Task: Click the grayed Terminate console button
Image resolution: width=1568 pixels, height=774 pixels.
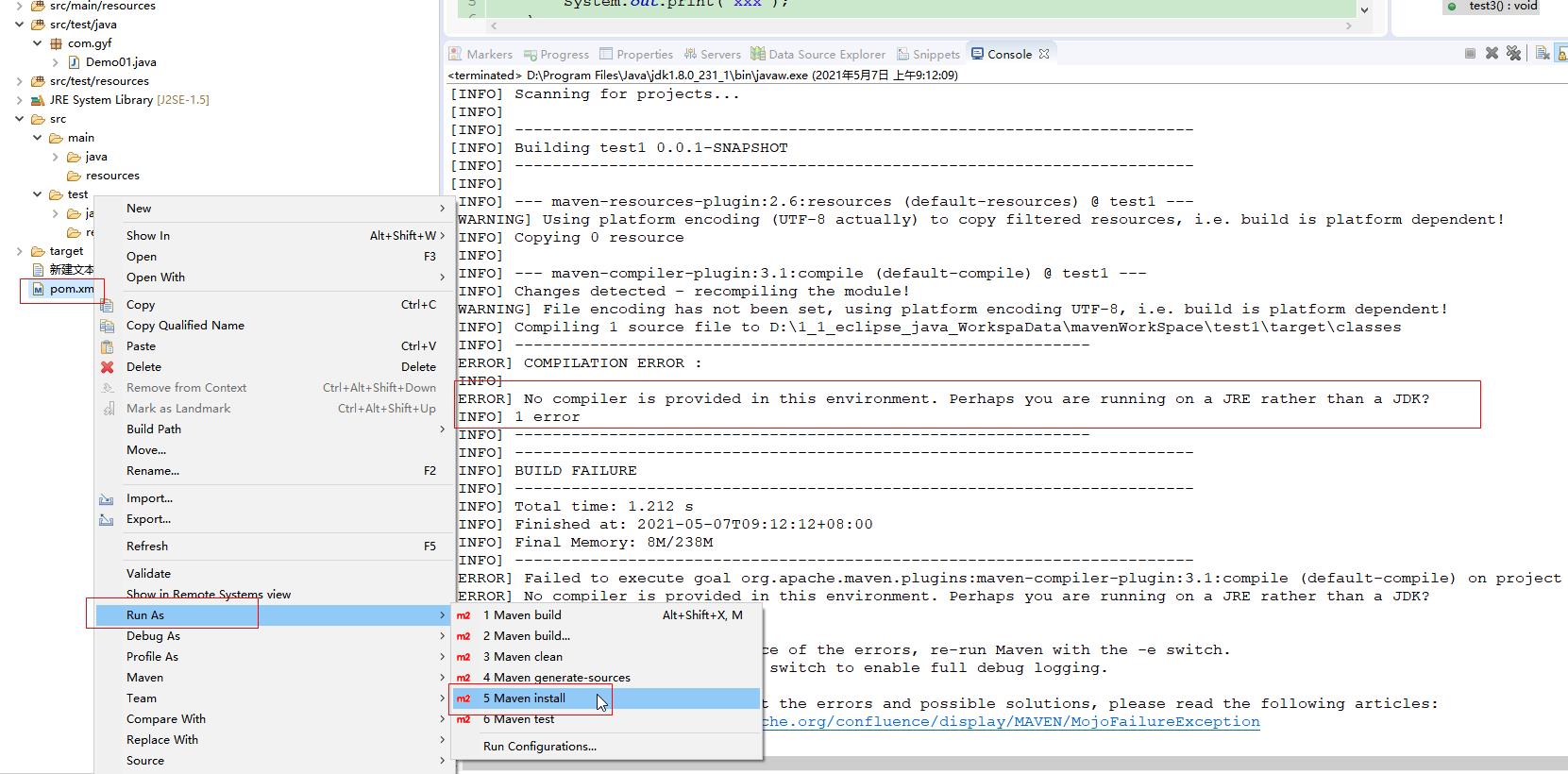Action: (1470, 54)
